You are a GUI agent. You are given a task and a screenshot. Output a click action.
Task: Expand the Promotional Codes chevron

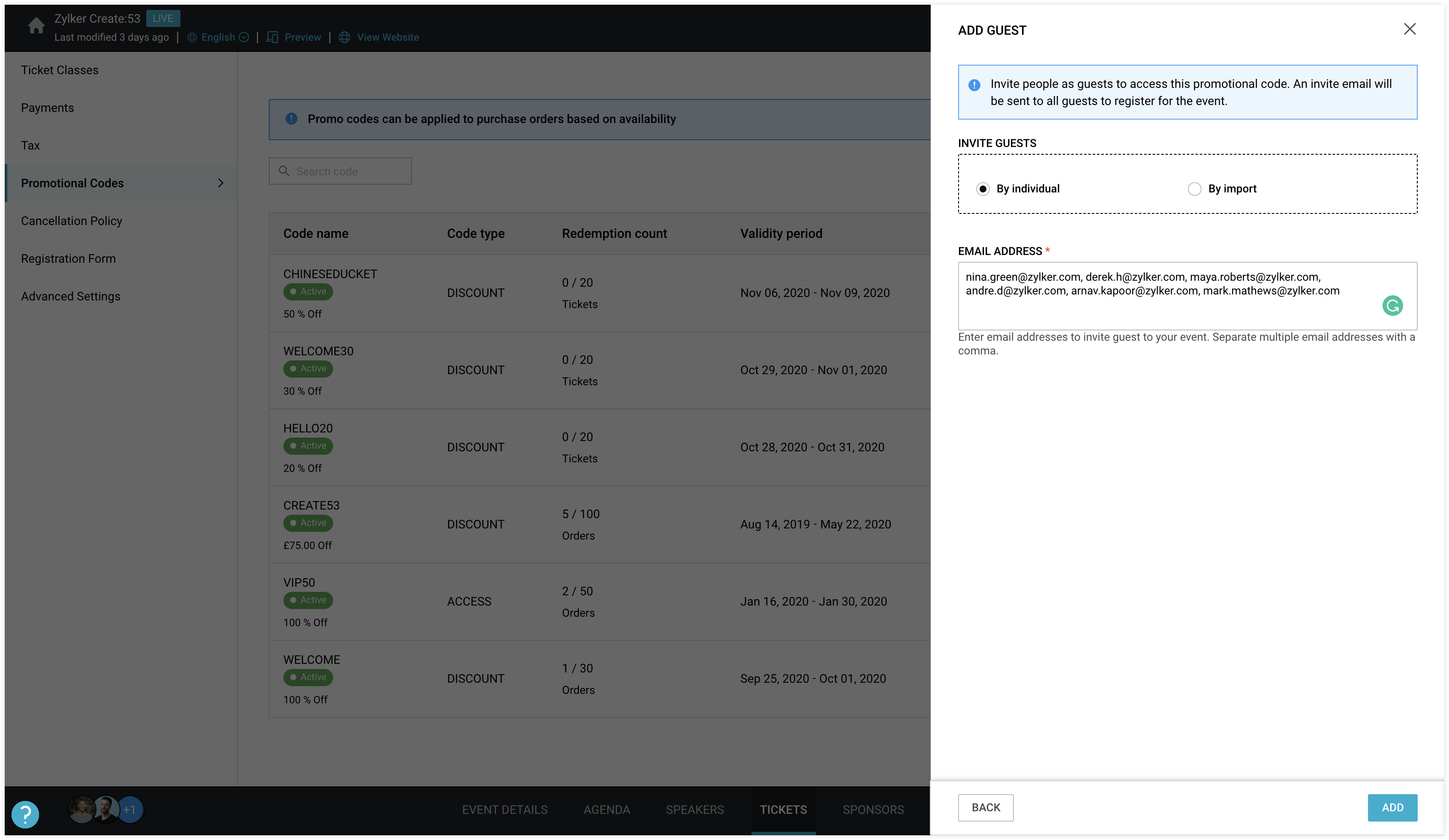tap(220, 183)
